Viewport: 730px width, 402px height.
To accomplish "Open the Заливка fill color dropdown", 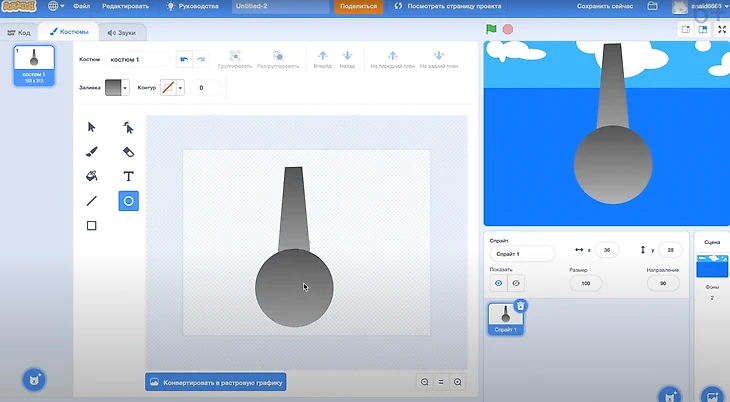I will tap(117, 88).
